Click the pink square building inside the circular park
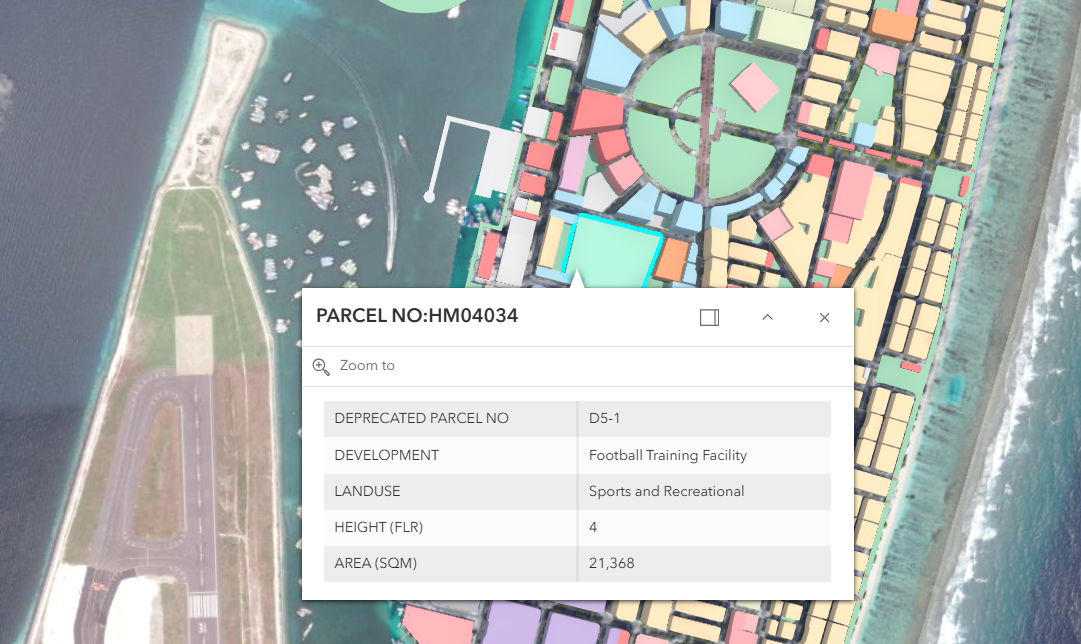 click(755, 86)
